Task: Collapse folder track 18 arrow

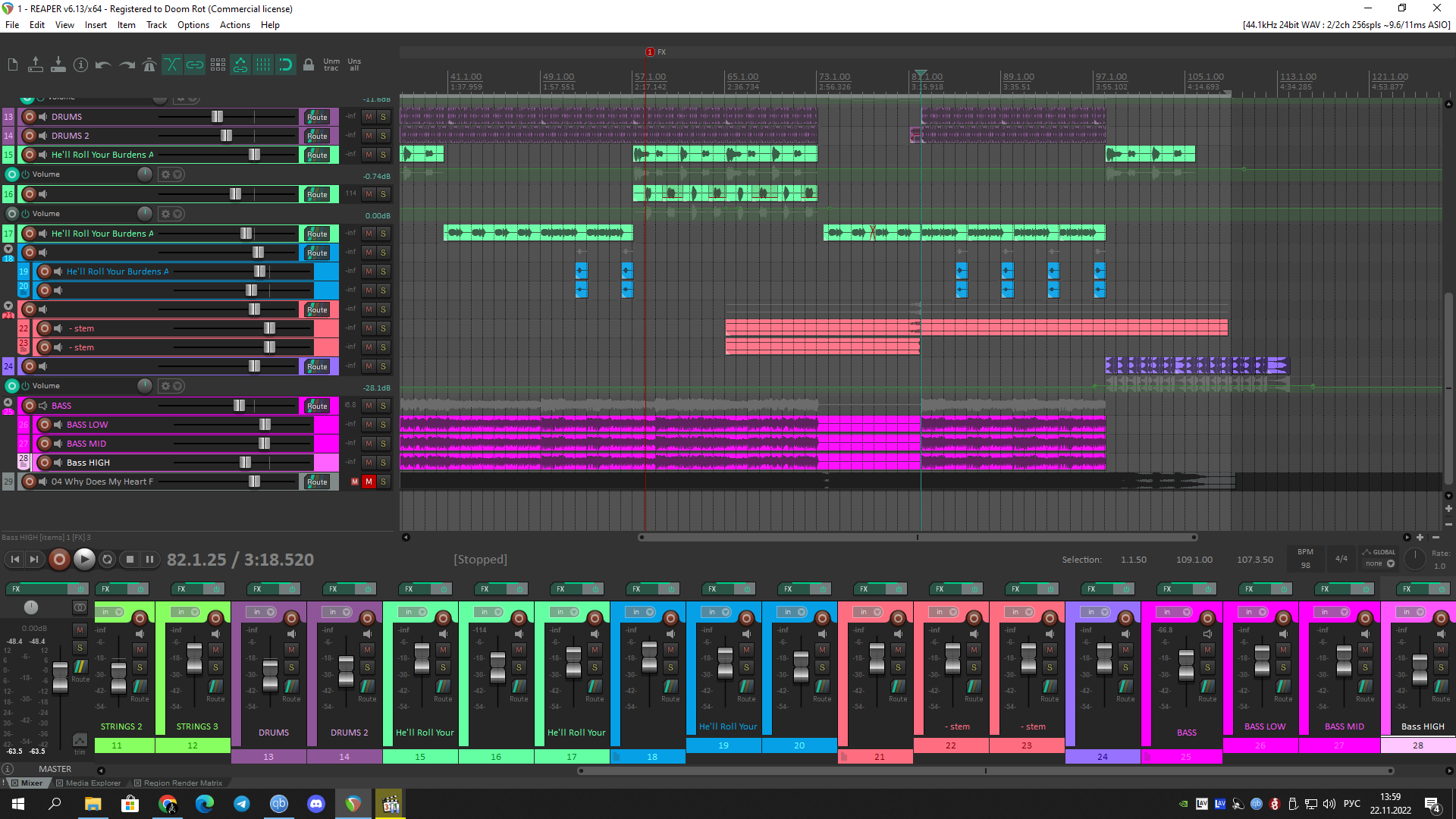Action: coord(8,249)
